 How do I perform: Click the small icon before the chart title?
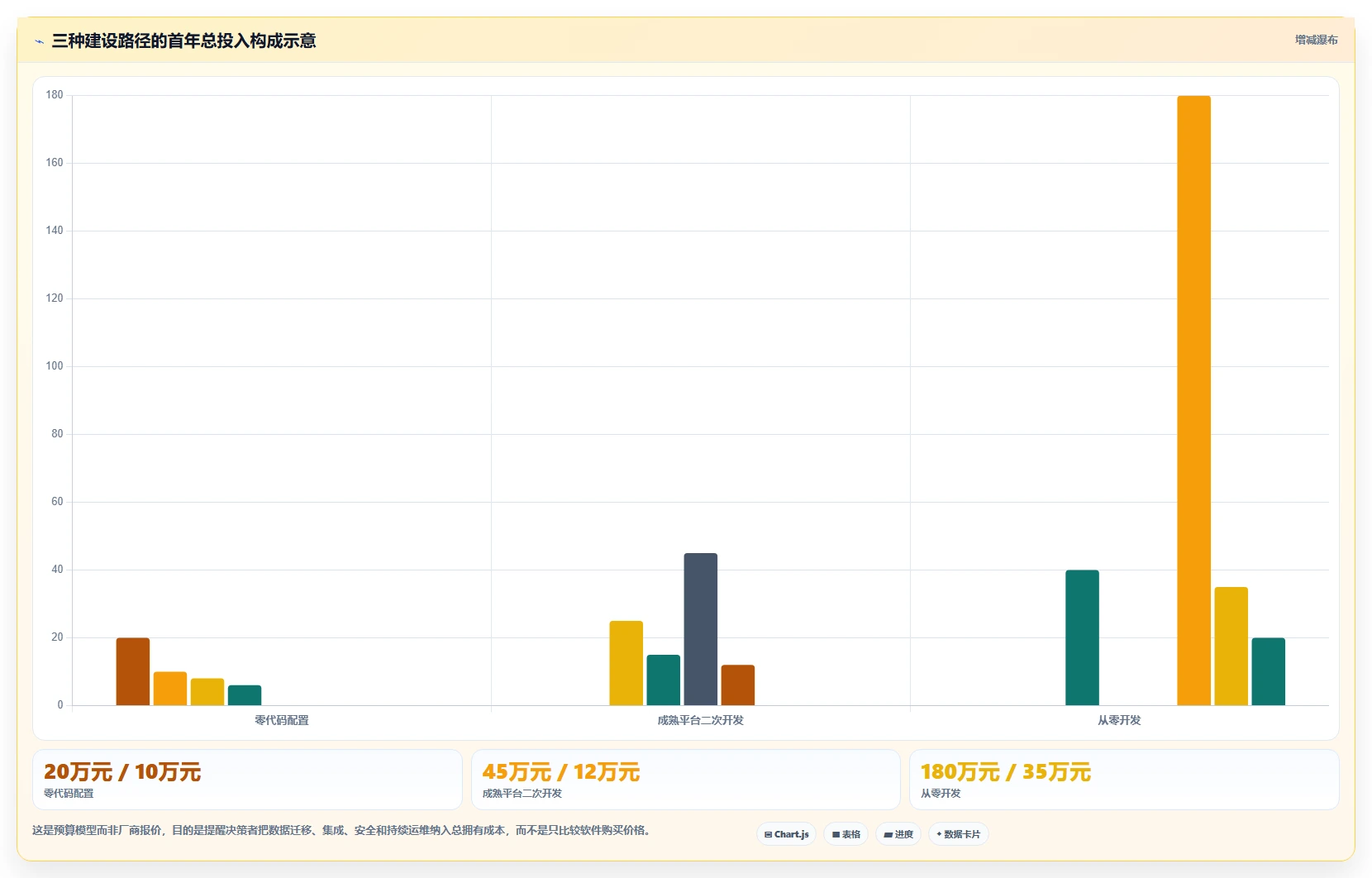coord(39,41)
